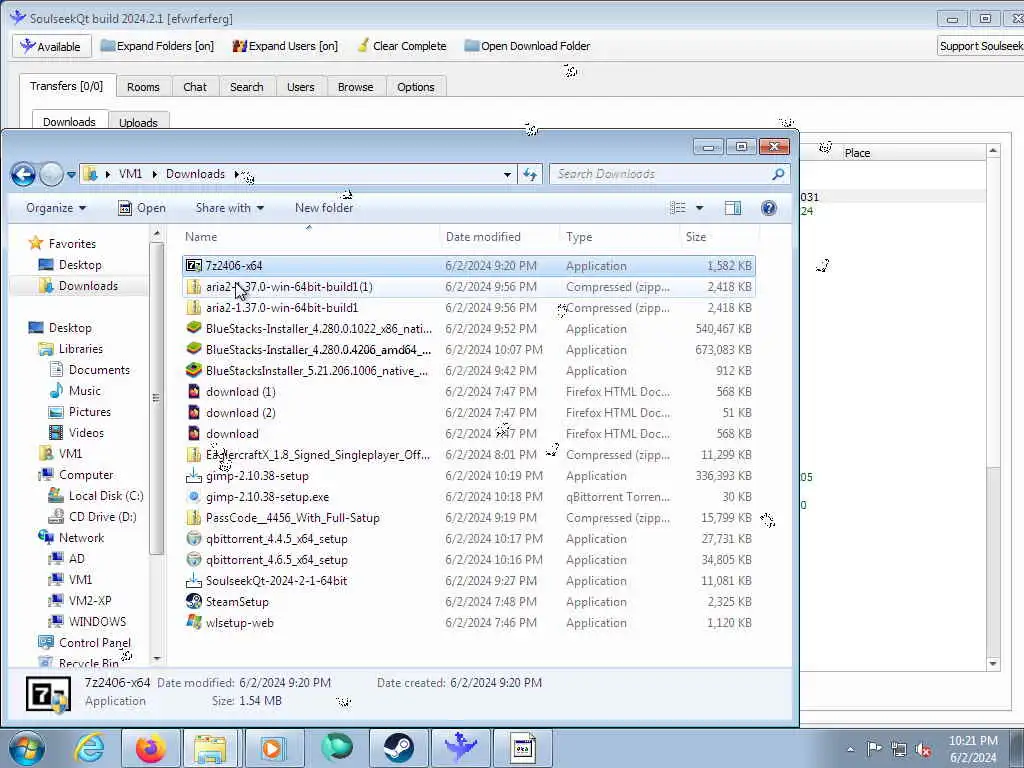Show hidden tray icons arrow
The width and height of the screenshot is (1024, 768).
click(x=850, y=749)
